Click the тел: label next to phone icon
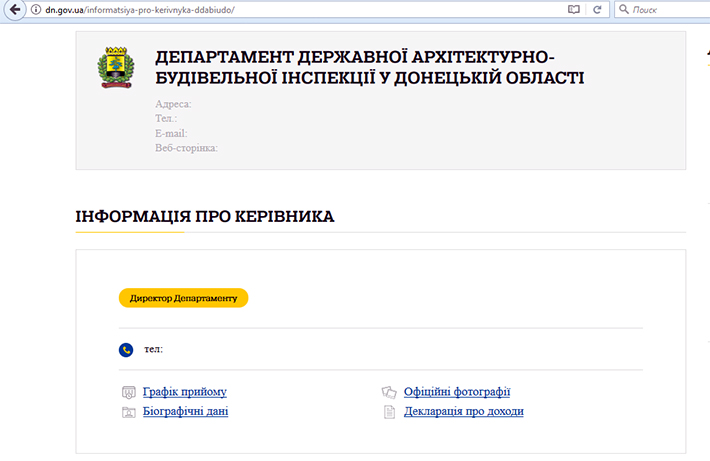This screenshot has height=461, width=710. pos(154,349)
